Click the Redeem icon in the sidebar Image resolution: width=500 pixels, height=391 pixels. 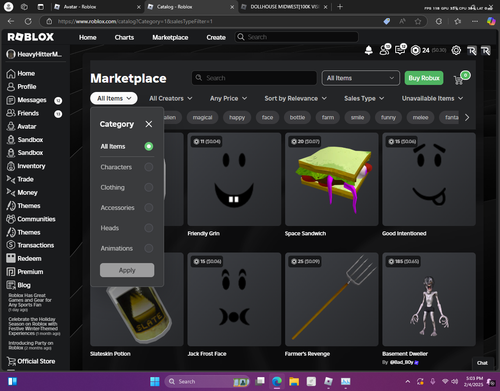point(11,258)
